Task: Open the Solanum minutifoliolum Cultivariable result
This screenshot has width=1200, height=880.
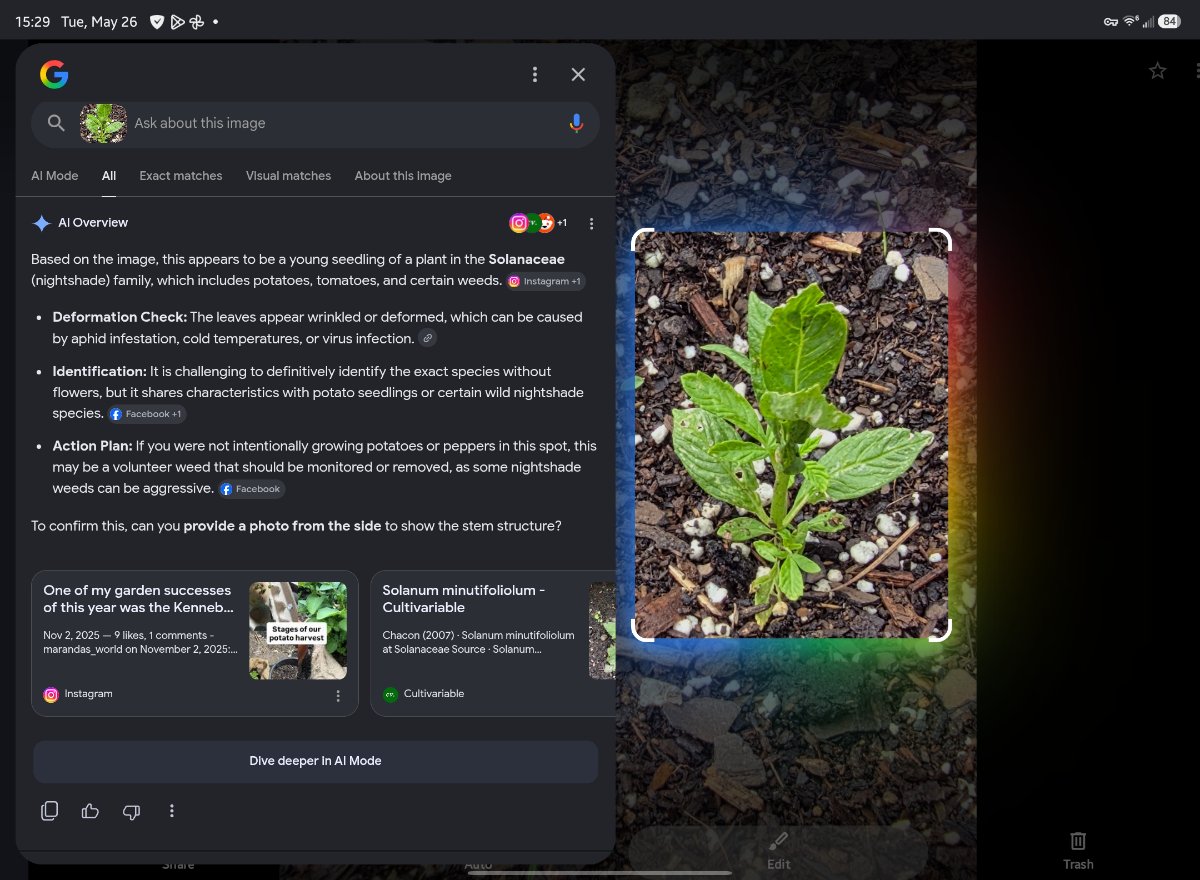Action: point(493,644)
